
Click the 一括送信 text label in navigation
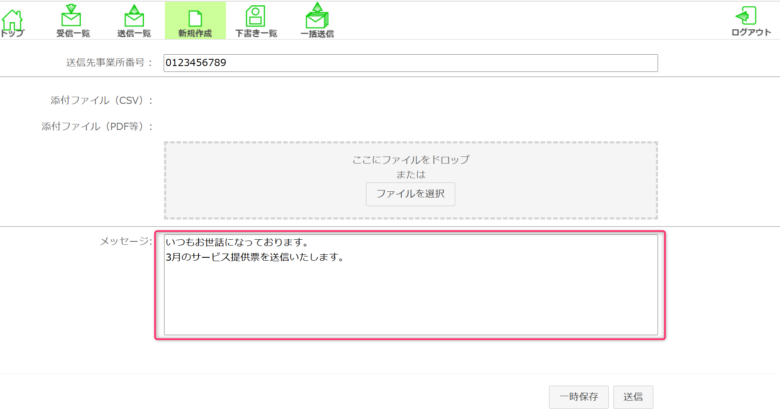[317, 33]
